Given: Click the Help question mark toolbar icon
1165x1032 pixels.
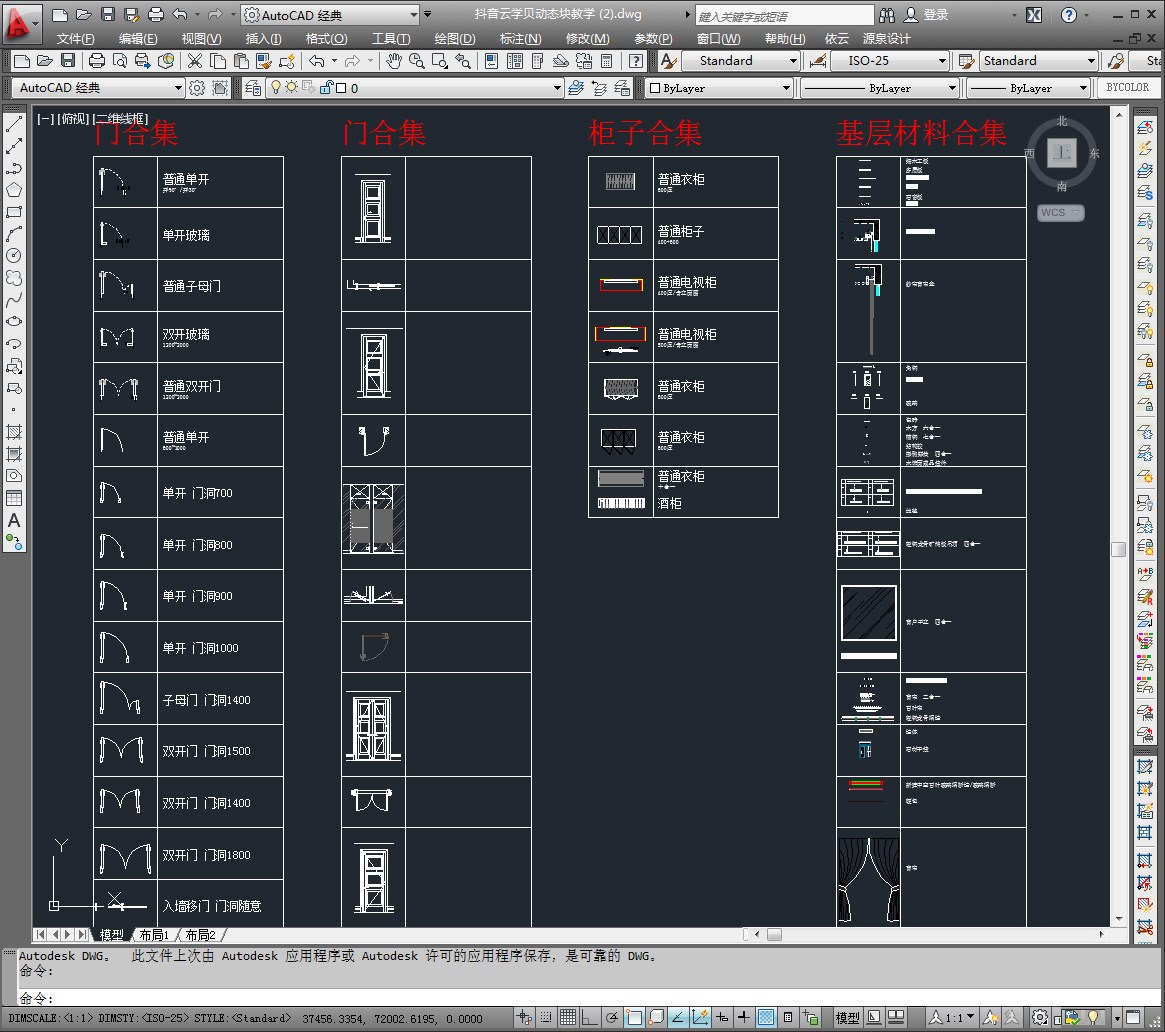Looking at the screenshot, I should pyautogui.click(x=636, y=61).
